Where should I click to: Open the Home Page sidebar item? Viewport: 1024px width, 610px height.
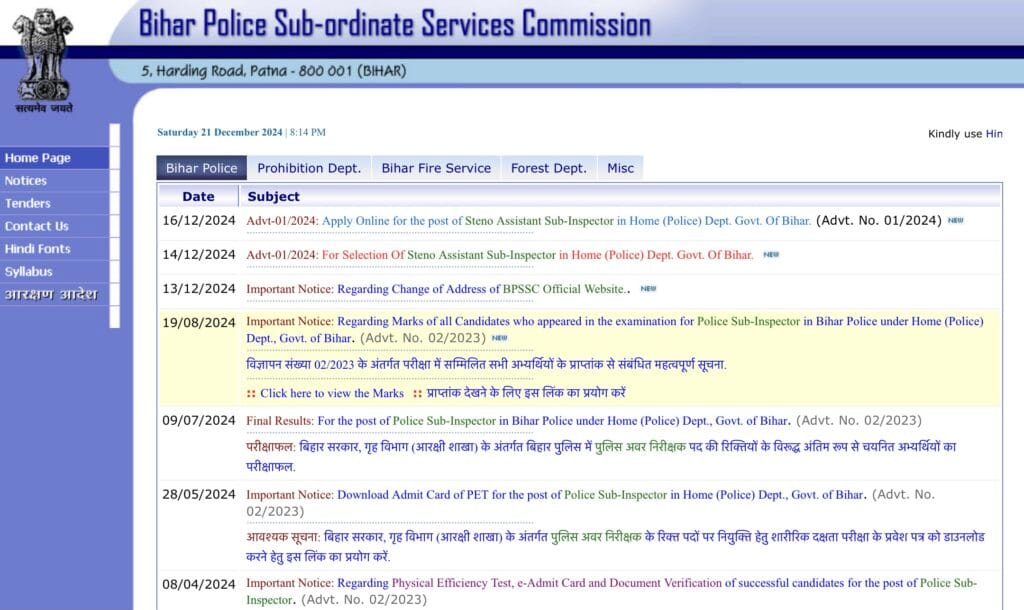click(55, 158)
